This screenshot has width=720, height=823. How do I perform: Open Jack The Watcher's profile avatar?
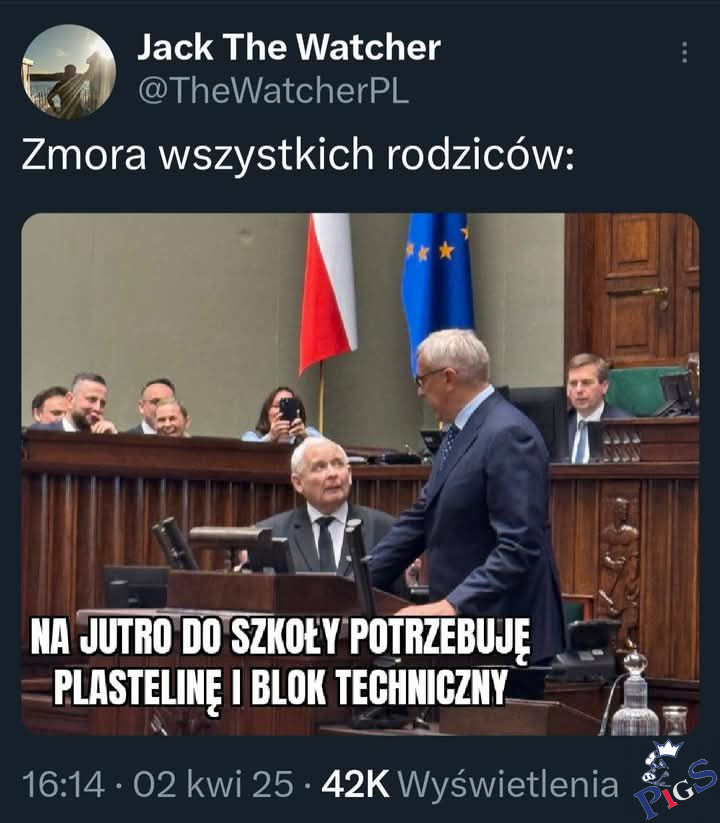69,72
